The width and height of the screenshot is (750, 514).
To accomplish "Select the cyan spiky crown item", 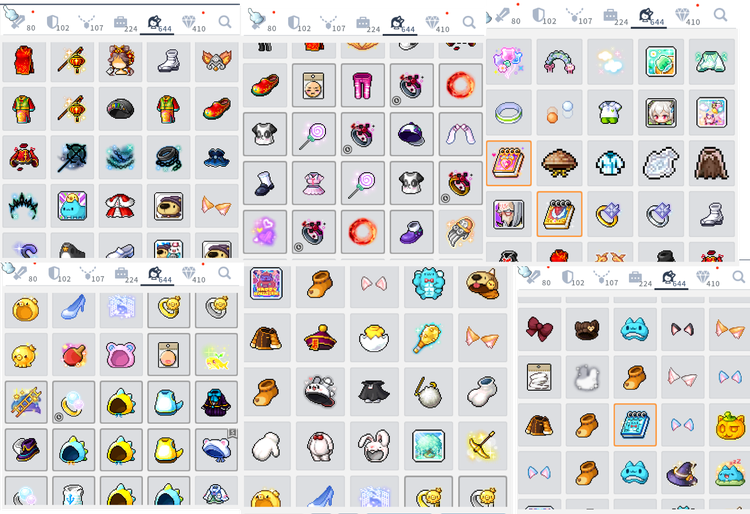I will click(24, 206).
